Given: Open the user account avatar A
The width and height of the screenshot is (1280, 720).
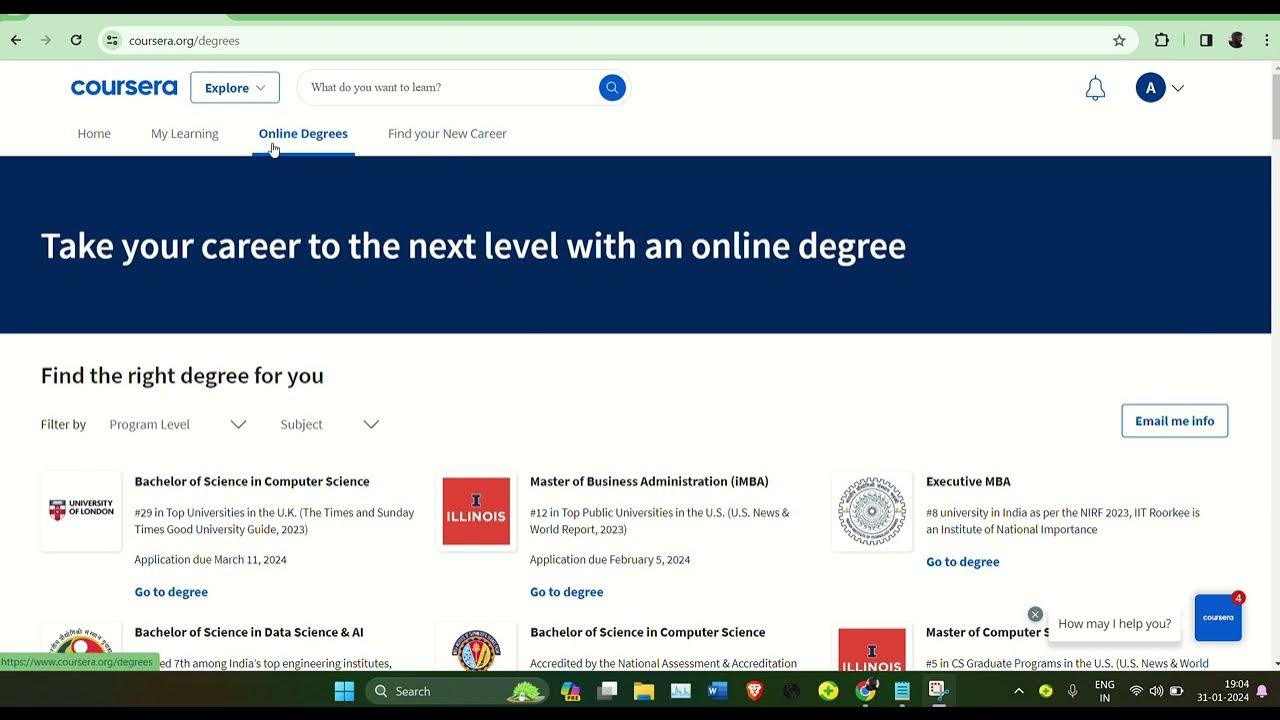Looking at the screenshot, I should 1150,88.
